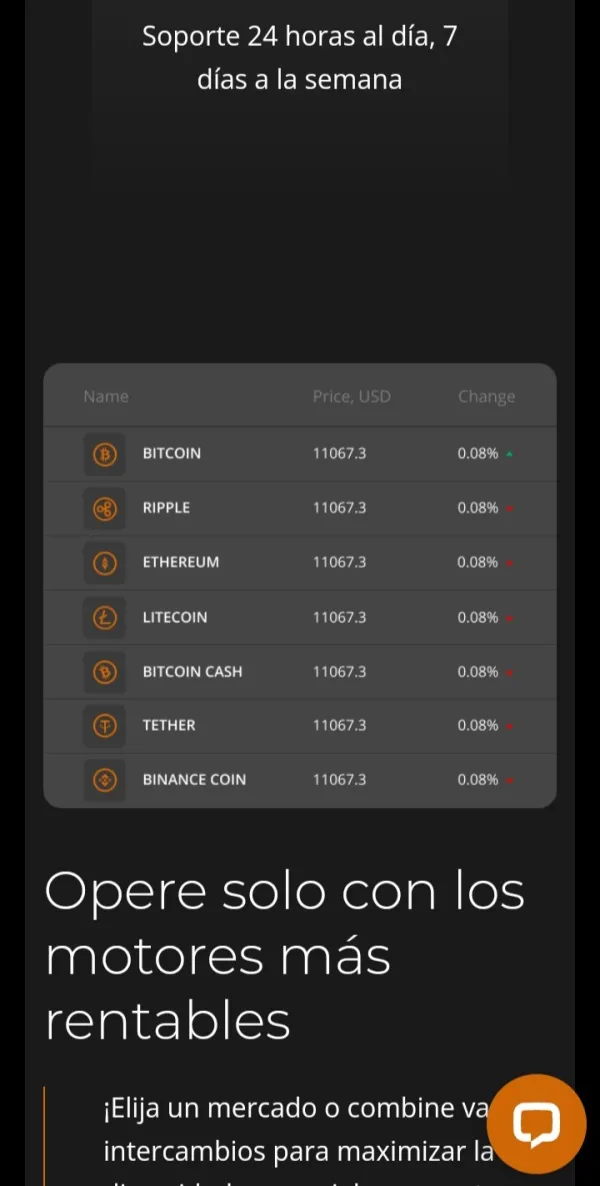Click the Price, USD column header
The image size is (600, 1186).
pyautogui.click(x=351, y=397)
